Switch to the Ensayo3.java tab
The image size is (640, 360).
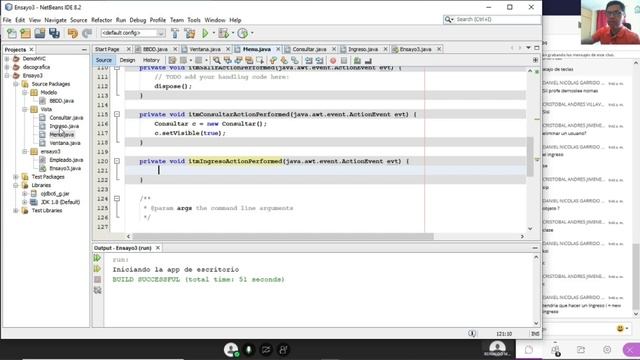click(415, 49)
